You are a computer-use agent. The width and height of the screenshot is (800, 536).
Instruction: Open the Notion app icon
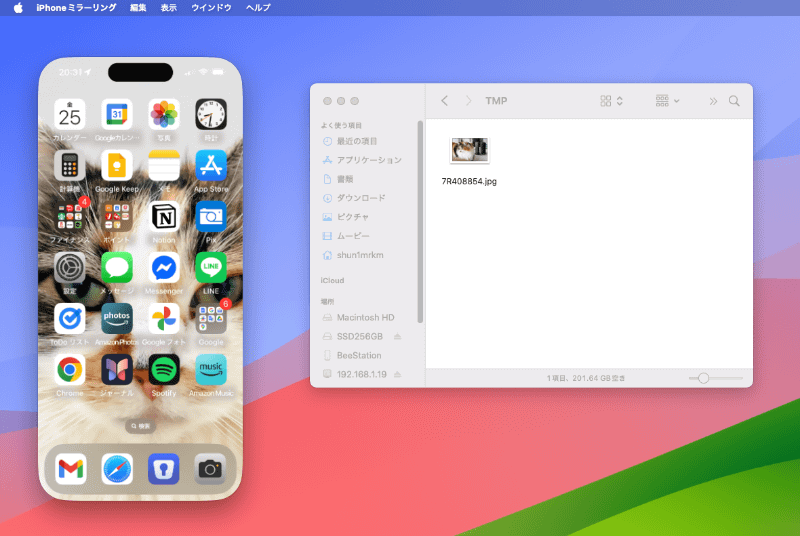(164, 217)
